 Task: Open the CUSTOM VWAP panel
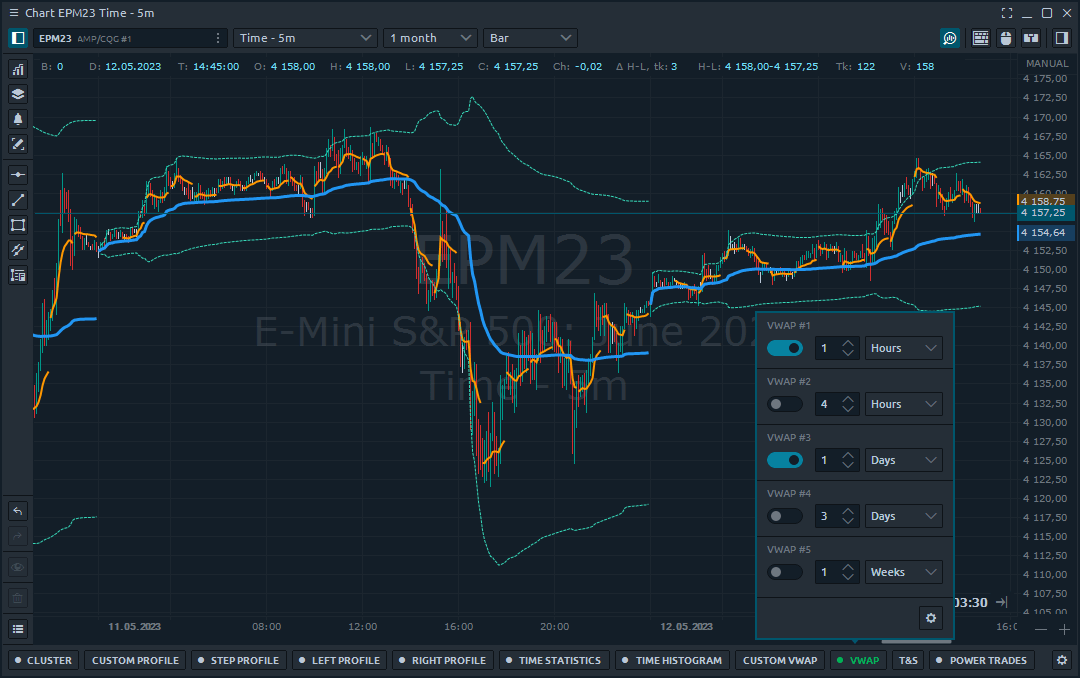coord(780,660)
